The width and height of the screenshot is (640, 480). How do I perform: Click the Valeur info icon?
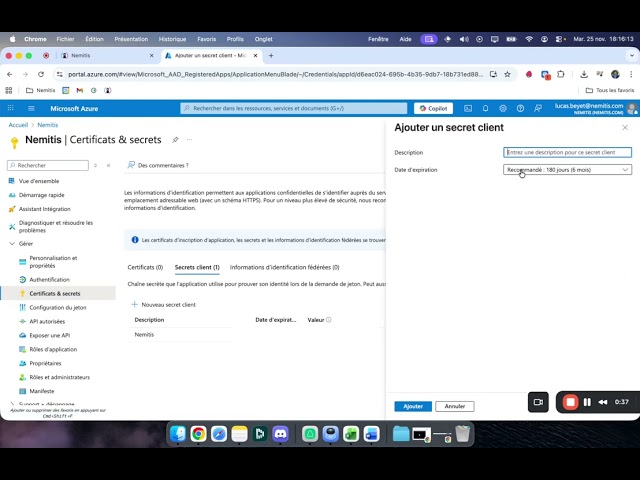click(329, 320)
